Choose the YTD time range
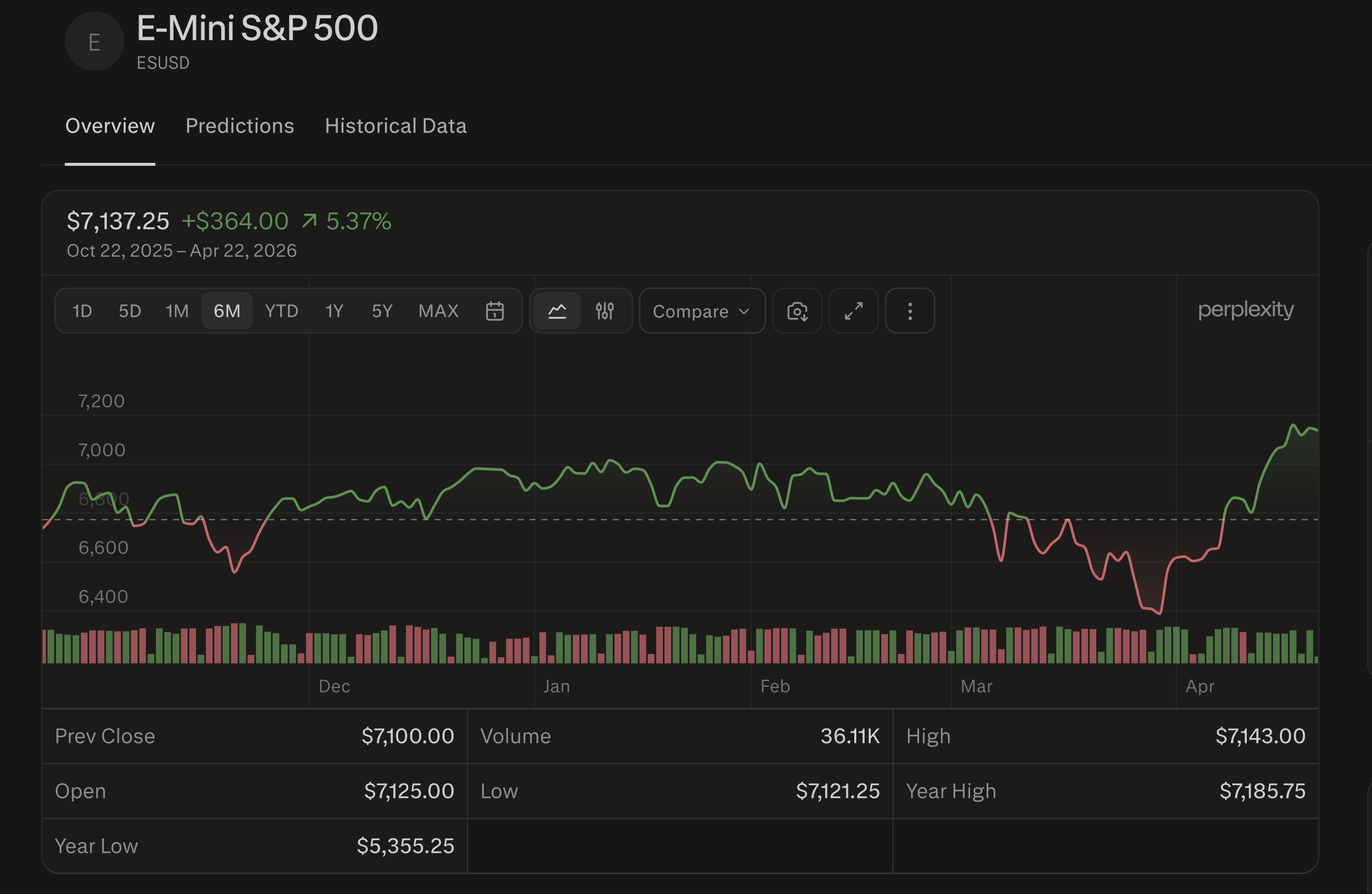The height and width of the screenshot is (894, 1372). (281, 311)
